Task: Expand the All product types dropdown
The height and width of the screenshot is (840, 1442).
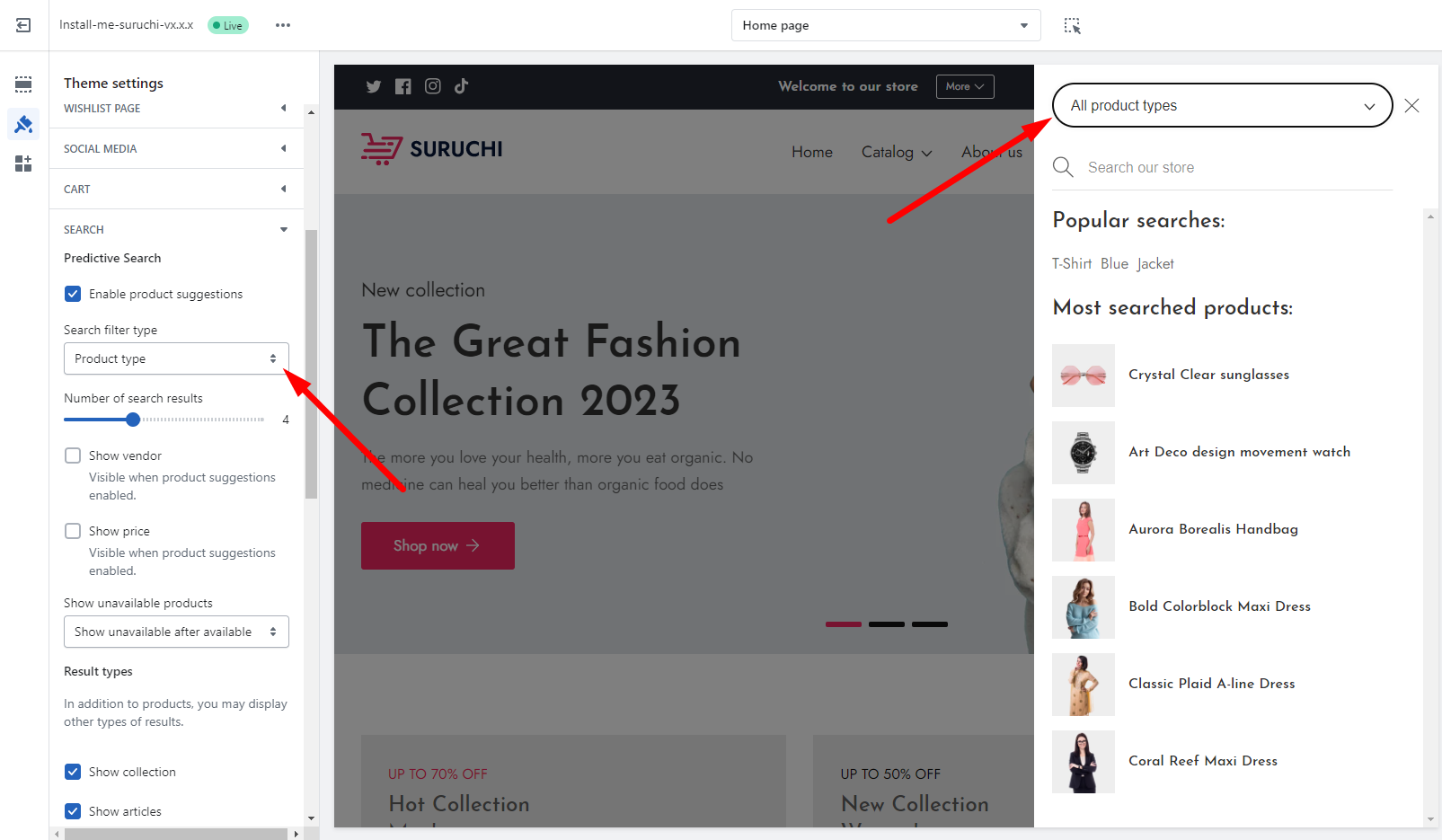Action: [x=1221, y=106]
